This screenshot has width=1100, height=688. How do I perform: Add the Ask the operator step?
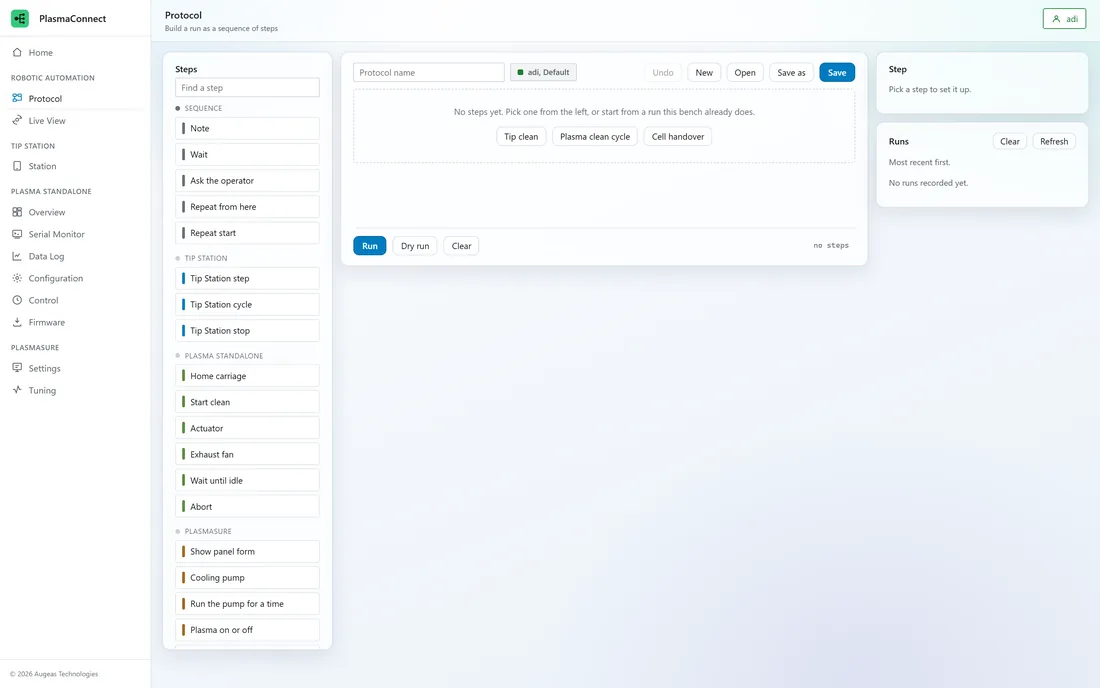(247, 180)
